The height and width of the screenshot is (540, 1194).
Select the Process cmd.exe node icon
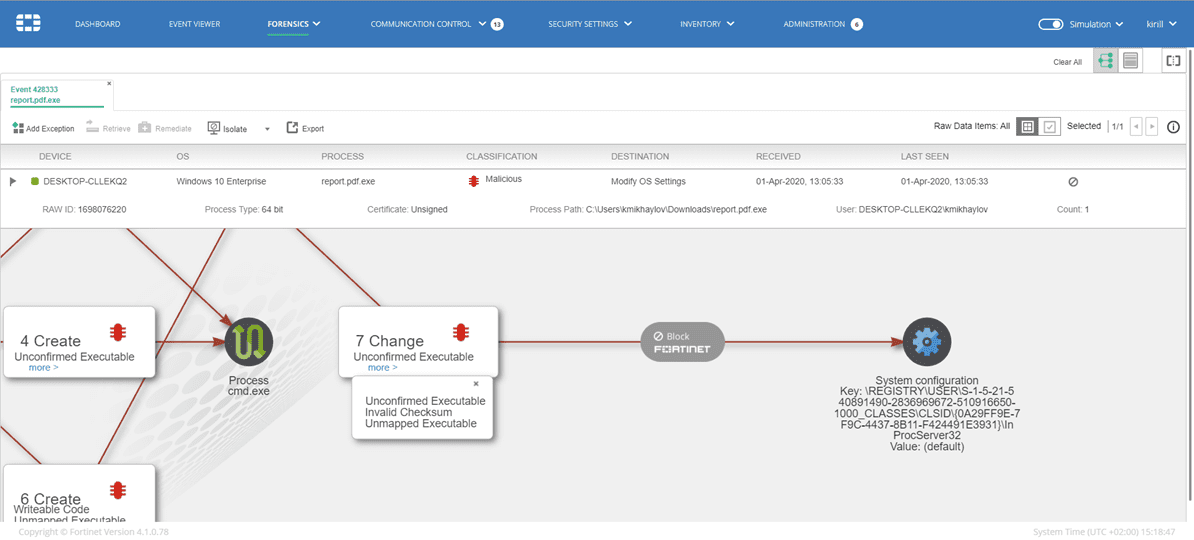coord(249,341)
